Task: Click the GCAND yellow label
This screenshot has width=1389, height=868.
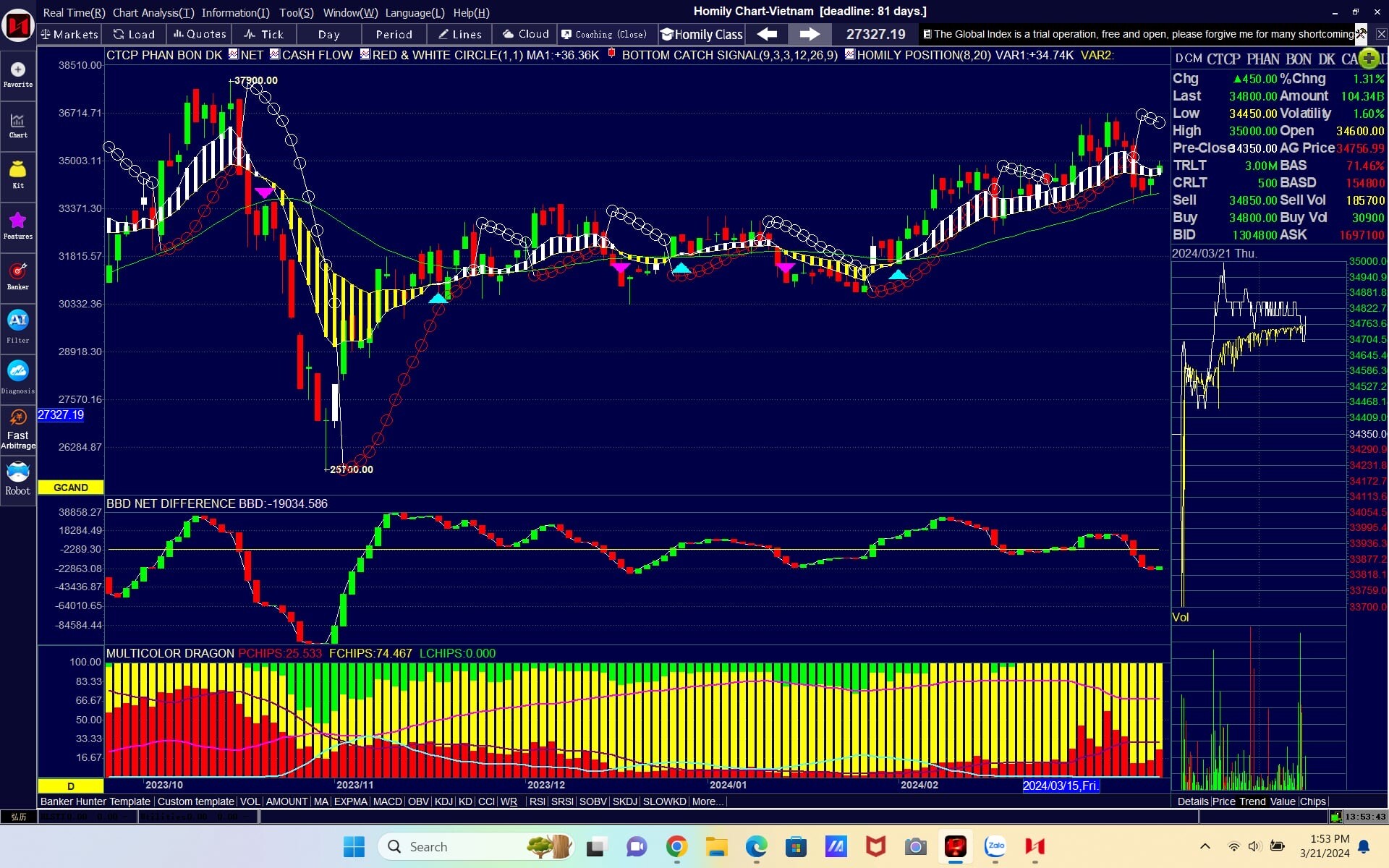Action: [x=70, y=488]
